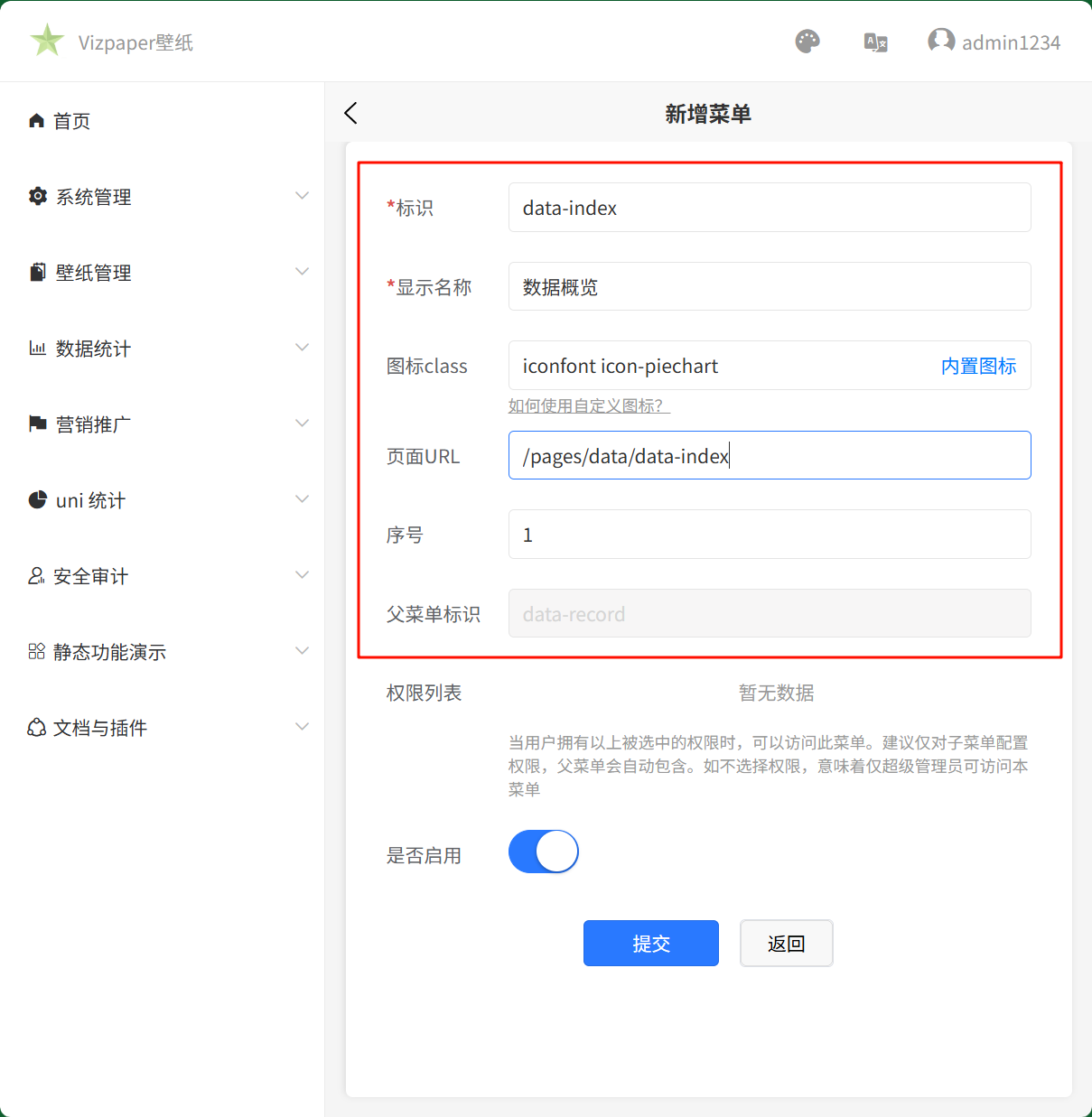The height and width of the screenshot is (1117, 1092).
Task: Expand the 安全审计 chevron
Action: pyautogui.click(x=303, y=574)
